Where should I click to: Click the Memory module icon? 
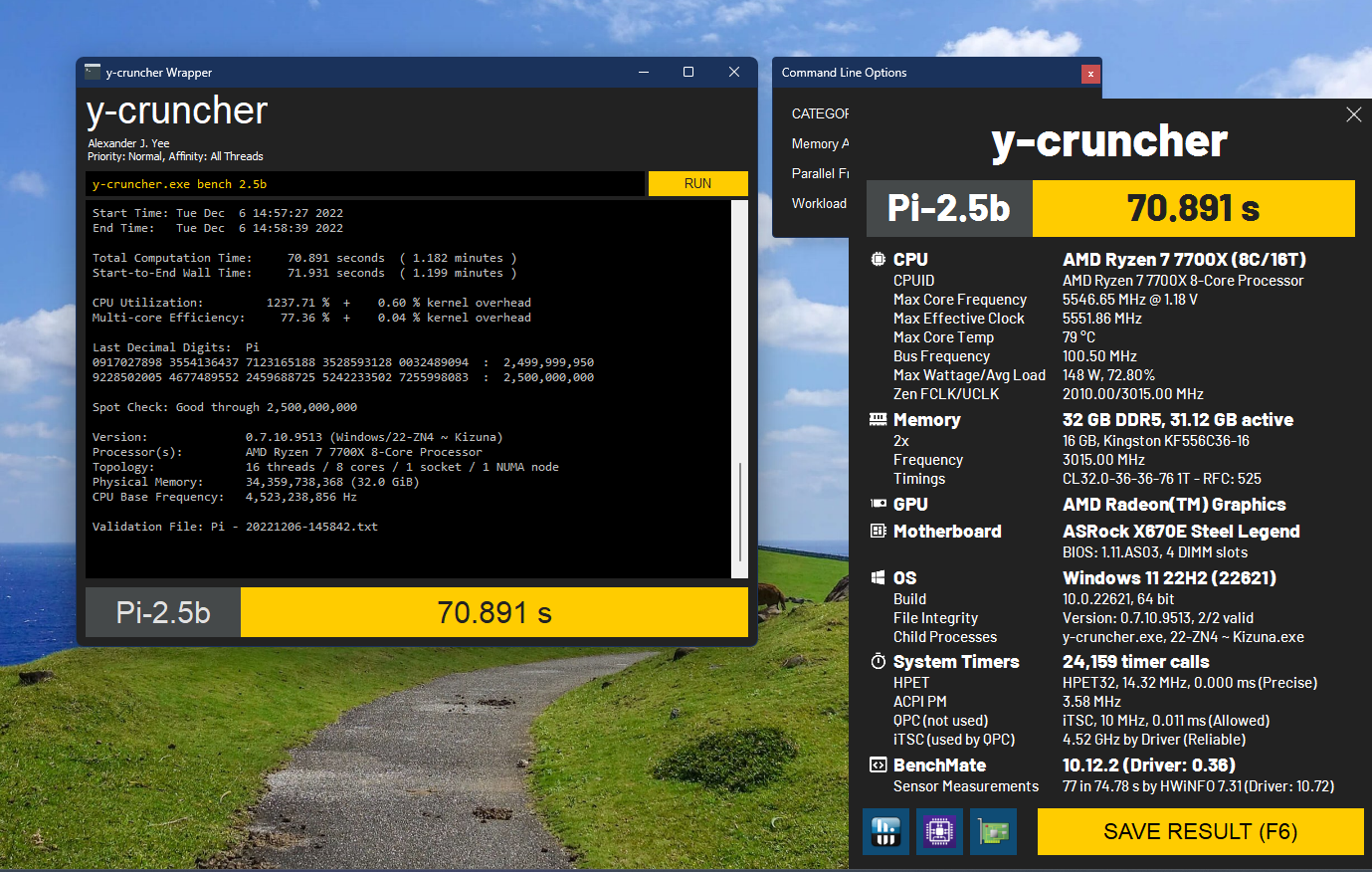[x=878, y=419]
